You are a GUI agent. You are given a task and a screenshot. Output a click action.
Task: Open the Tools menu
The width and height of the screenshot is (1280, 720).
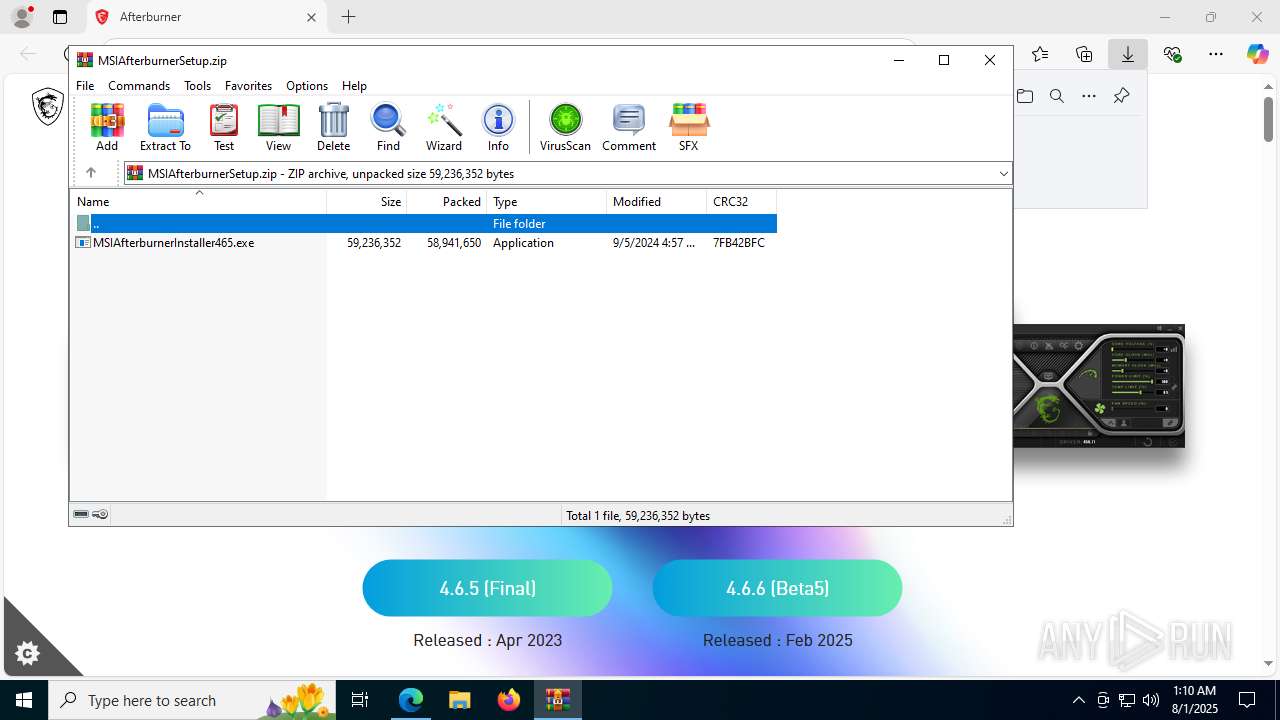click(x=197, y=86)
